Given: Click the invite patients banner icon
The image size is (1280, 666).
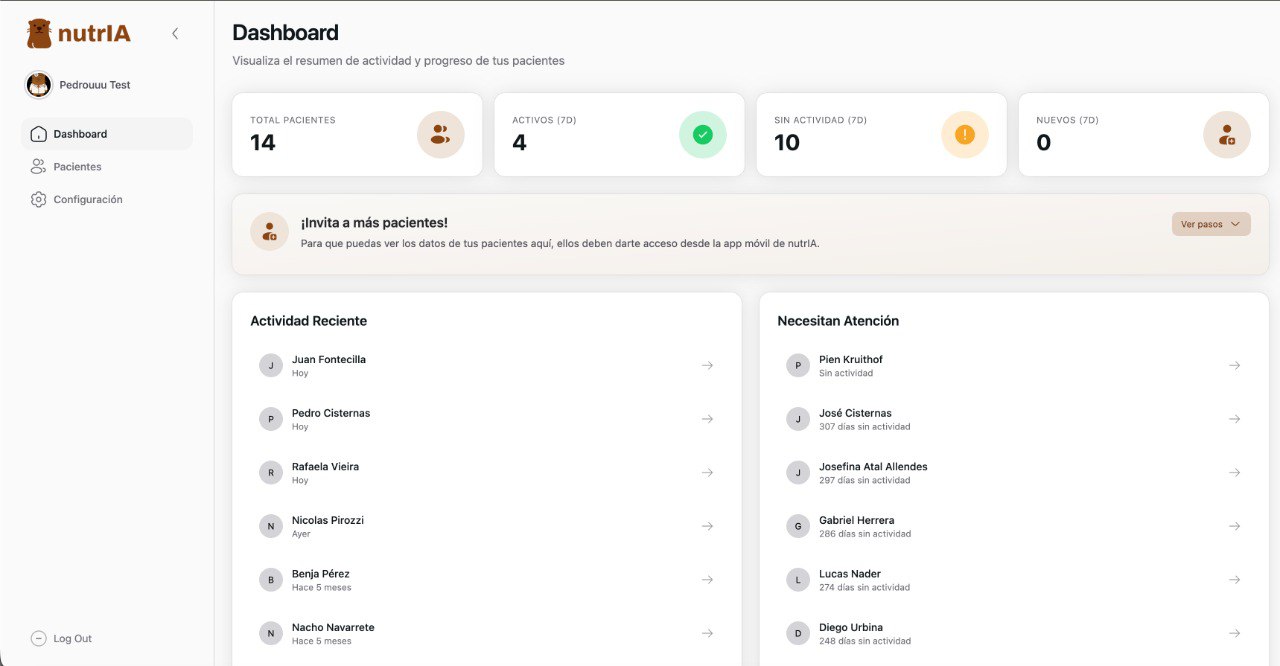Looking at the screenshot, I should [269, 232].
